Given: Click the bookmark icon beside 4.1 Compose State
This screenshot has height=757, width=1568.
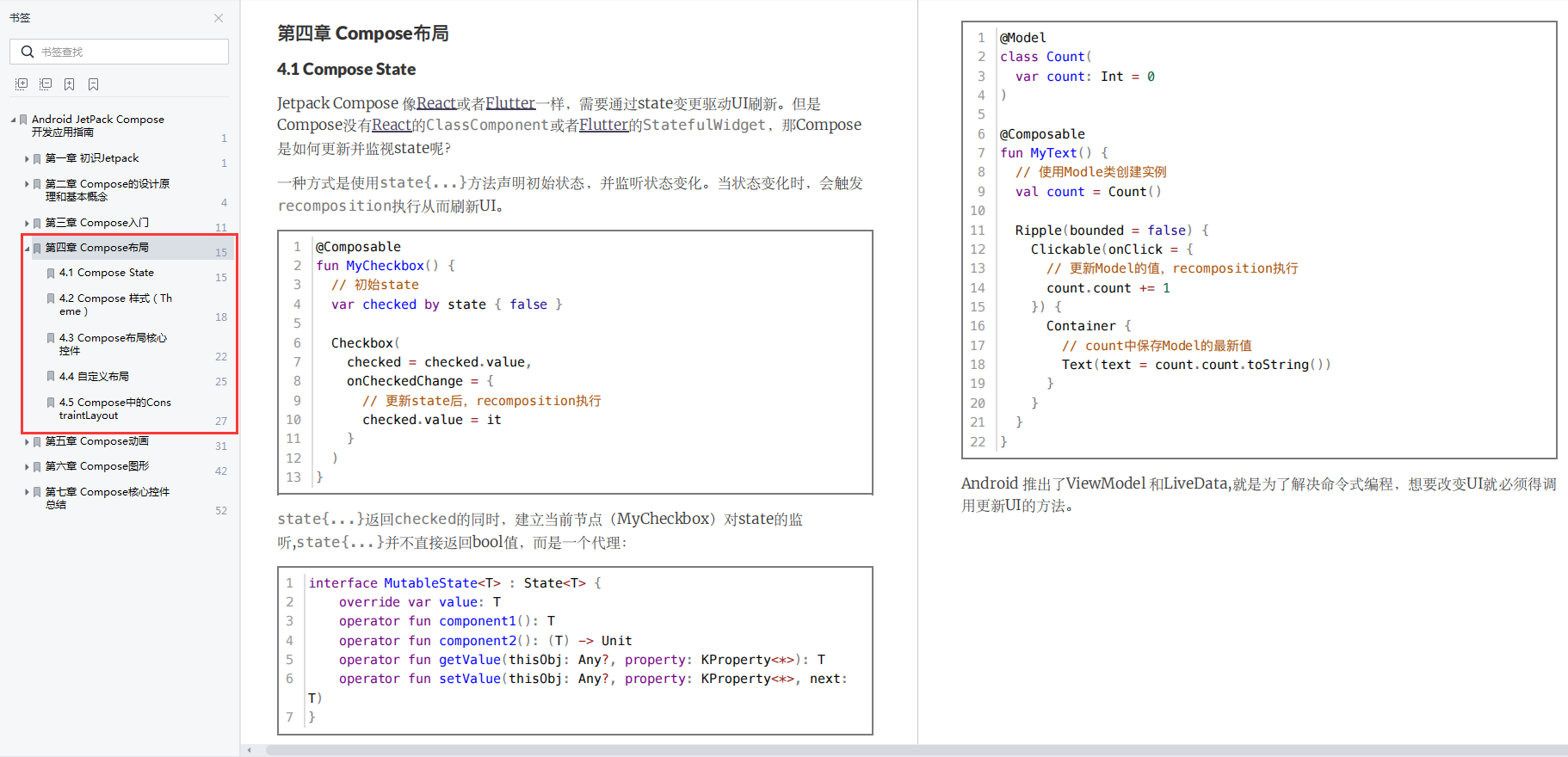Looking at the screenshot, I should (51, 274).
